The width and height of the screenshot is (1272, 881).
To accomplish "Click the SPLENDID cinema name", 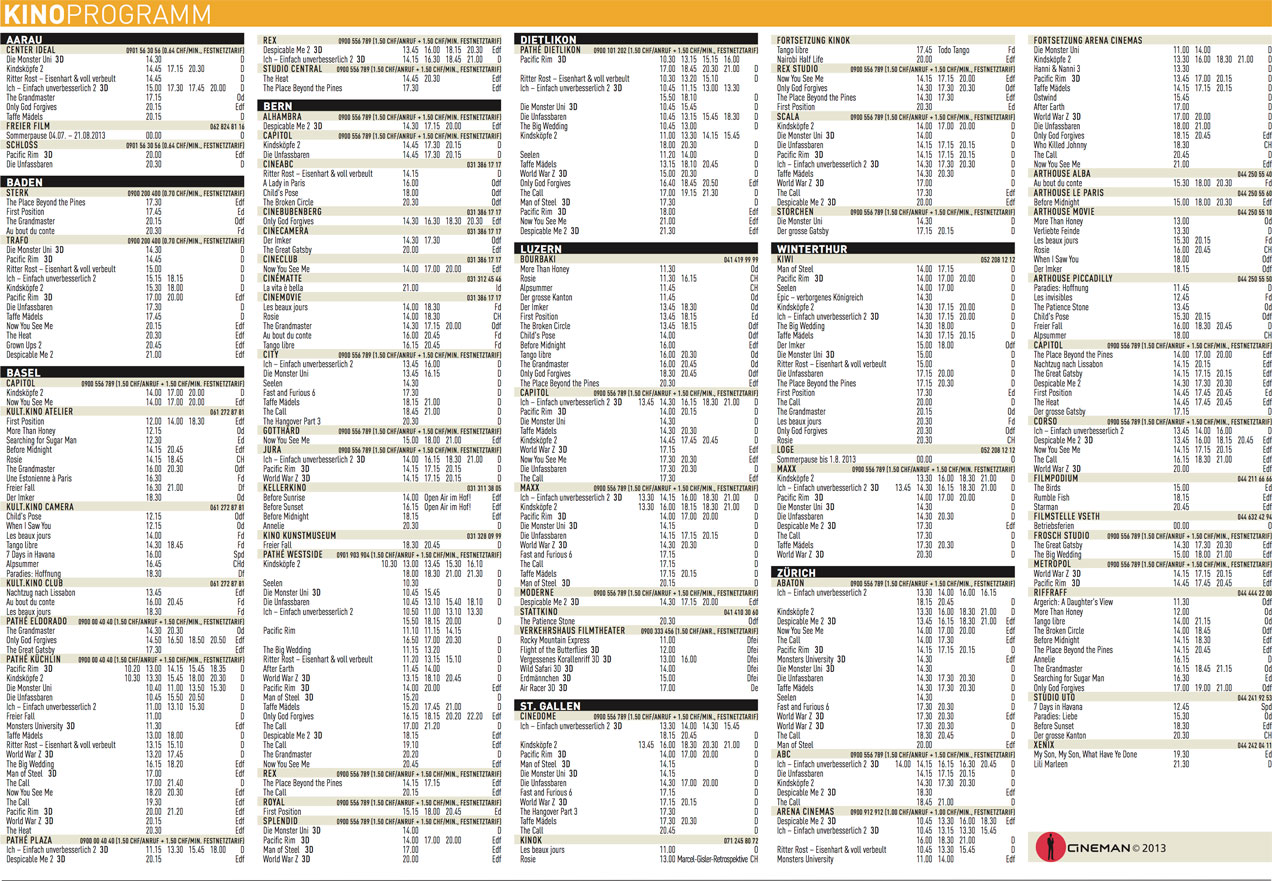I will 281,820.
